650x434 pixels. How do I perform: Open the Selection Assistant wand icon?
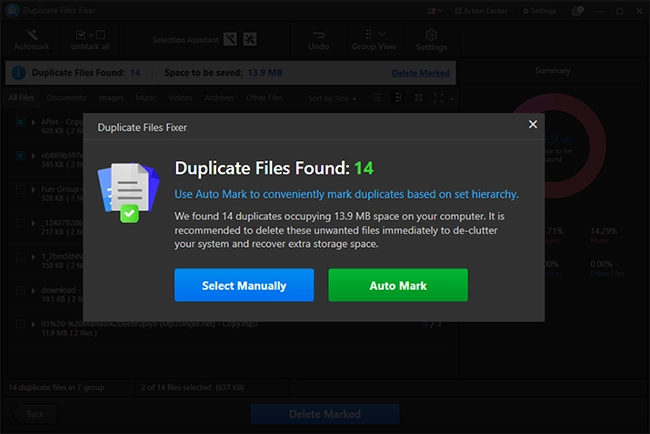pos(230,39)
